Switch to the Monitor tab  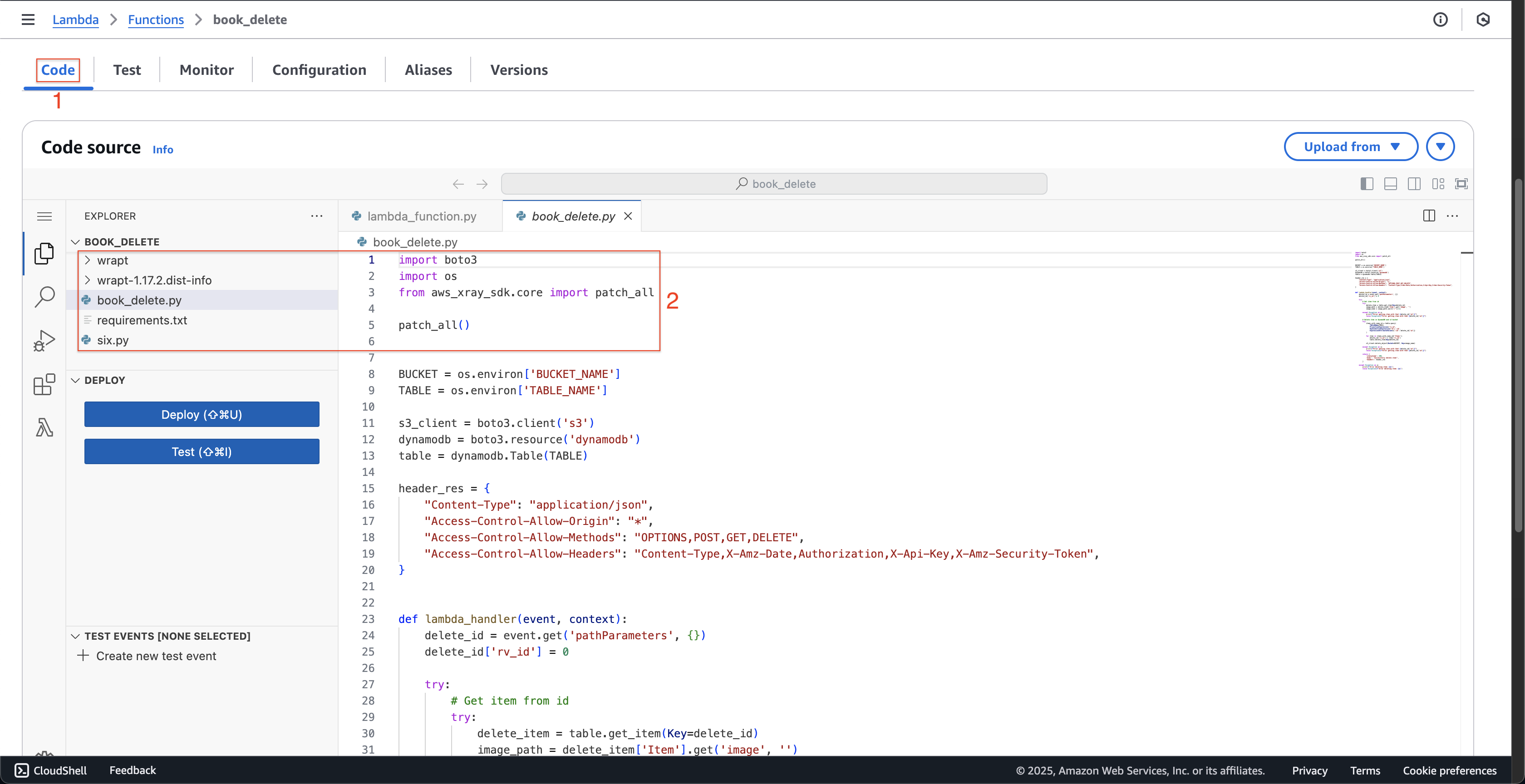[207, 70]
